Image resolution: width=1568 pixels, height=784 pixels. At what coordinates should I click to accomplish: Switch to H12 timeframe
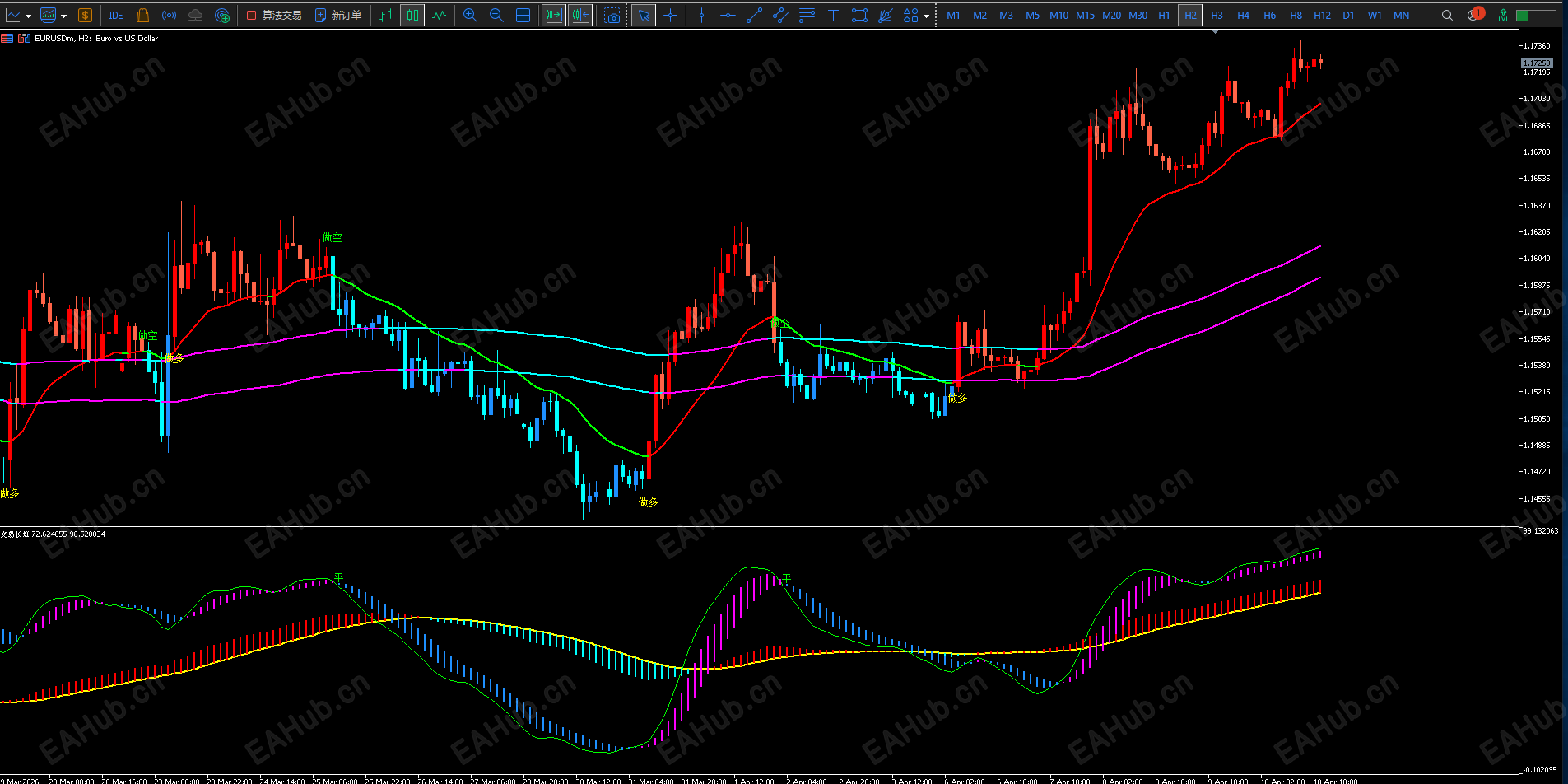pos(1322,15)
